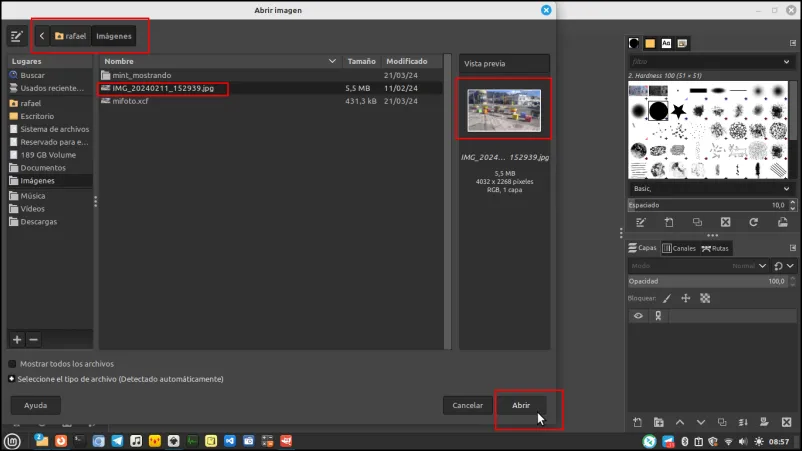Select the mint_mostrando folder
This screenshot has width=802, height=451.
(x=142, y=75)
